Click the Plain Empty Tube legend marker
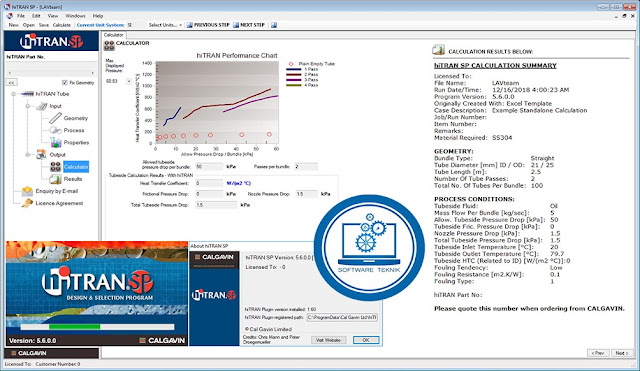The image size is (640, 371). [x=291, y=64]
